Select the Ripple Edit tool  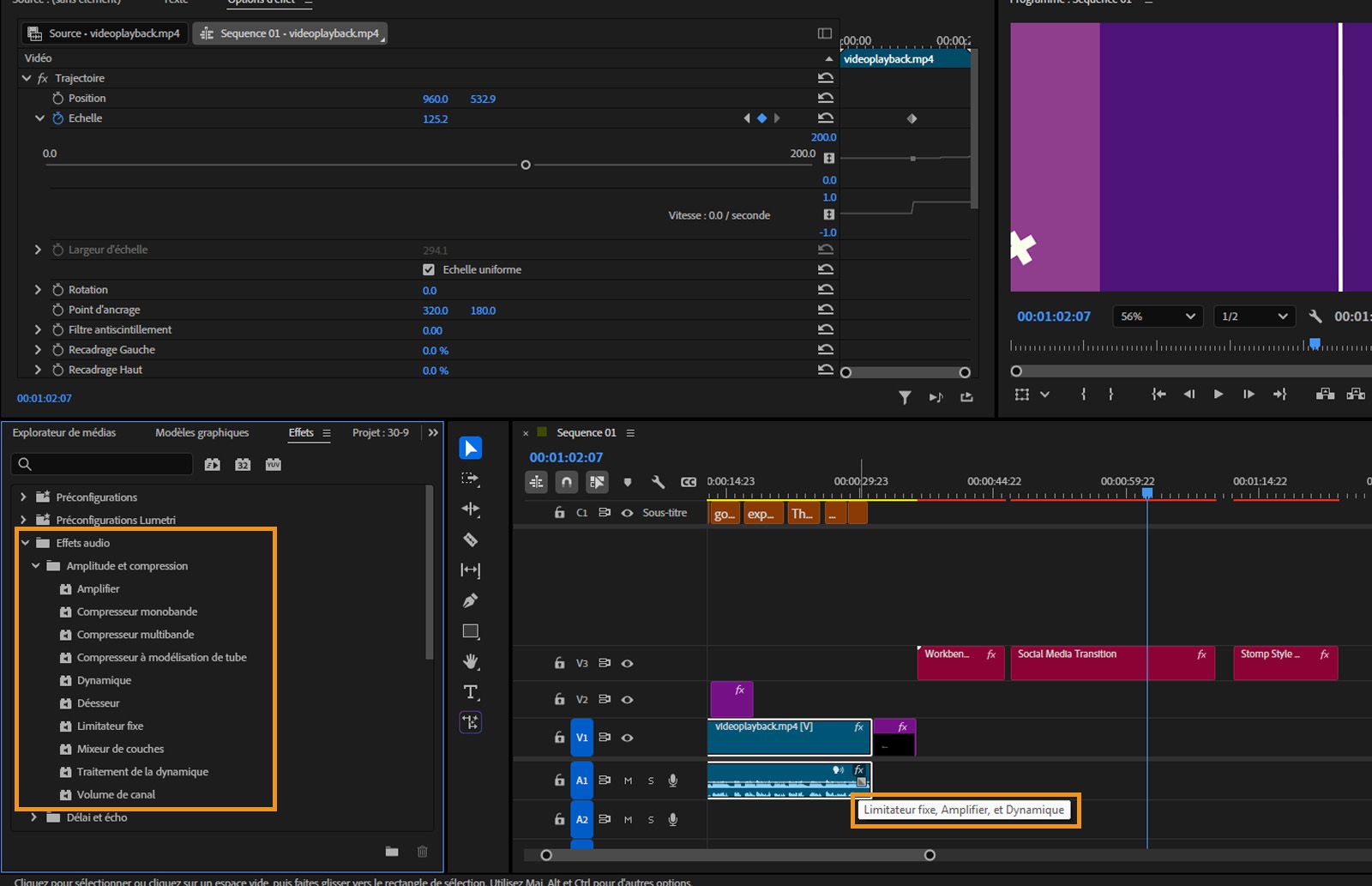coord(470,509)
